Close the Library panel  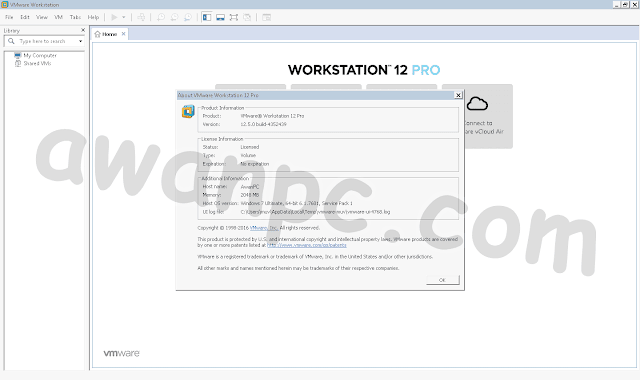click(83, 30)
